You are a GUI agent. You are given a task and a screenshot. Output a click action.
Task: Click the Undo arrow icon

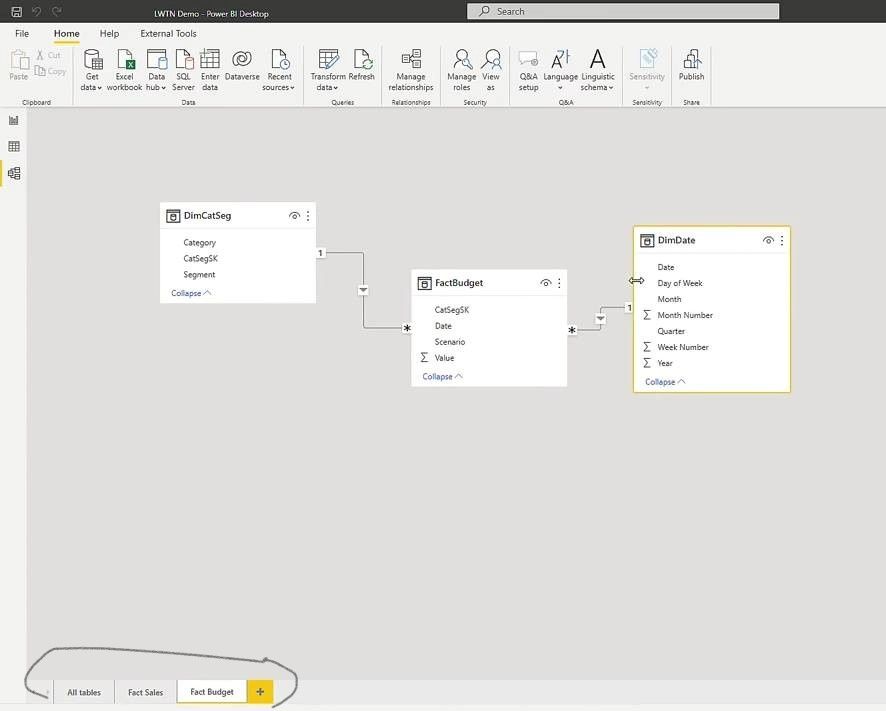37,11
